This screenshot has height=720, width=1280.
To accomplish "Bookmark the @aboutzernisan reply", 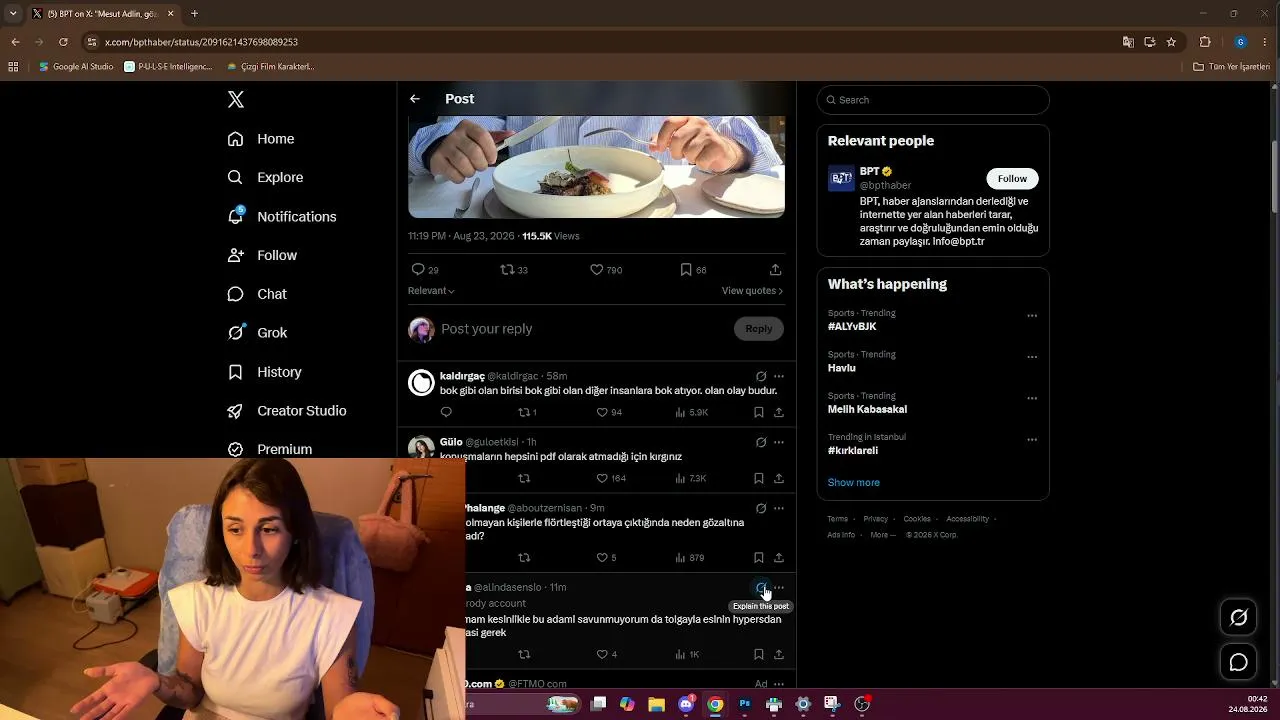I will tap(759, 557).
